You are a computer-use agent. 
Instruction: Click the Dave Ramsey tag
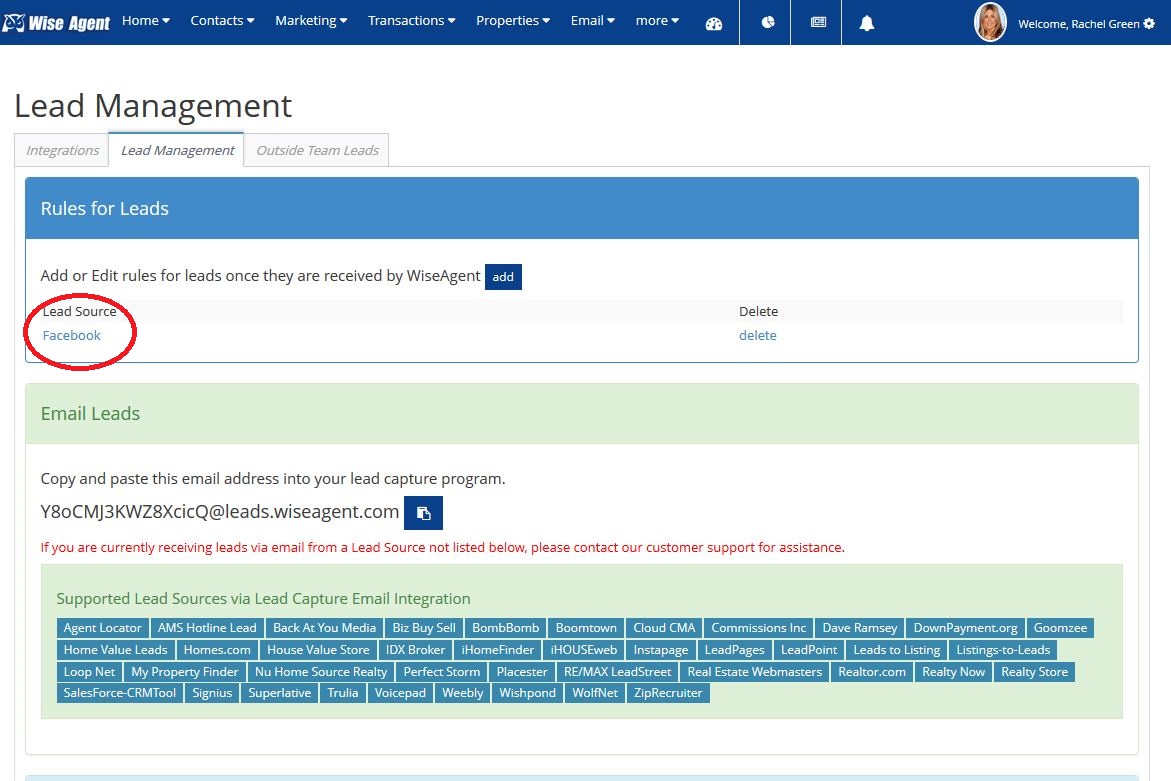860,628
